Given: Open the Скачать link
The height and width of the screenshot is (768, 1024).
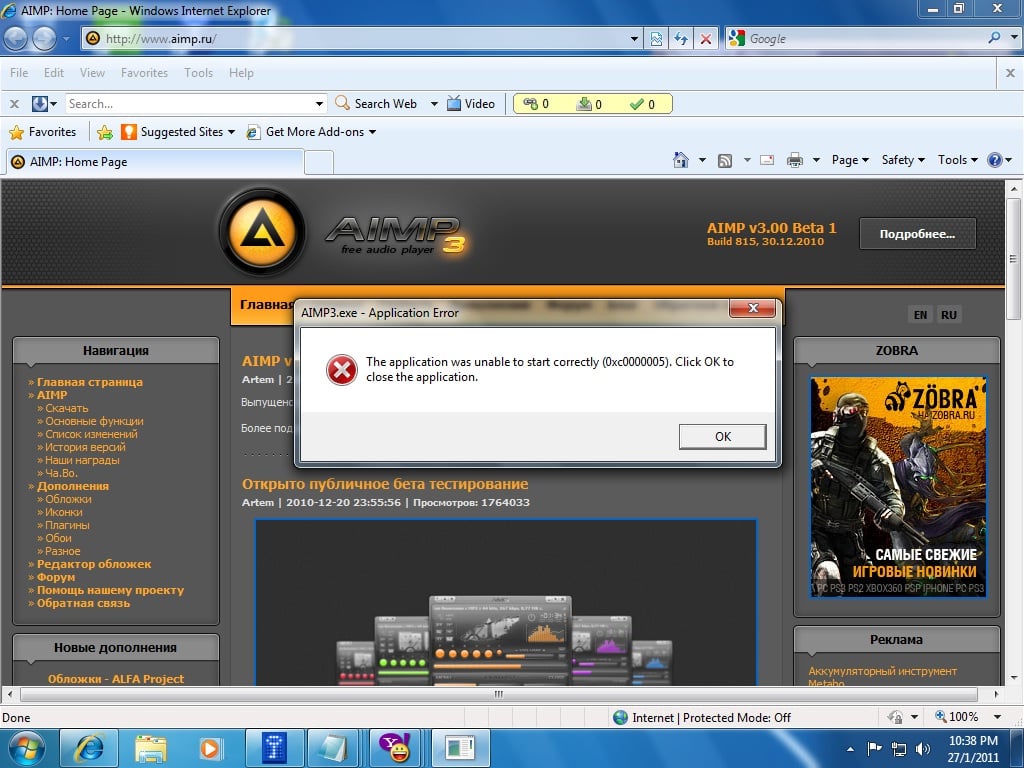Looking at the screenshot, I should [x=67, y=408].
